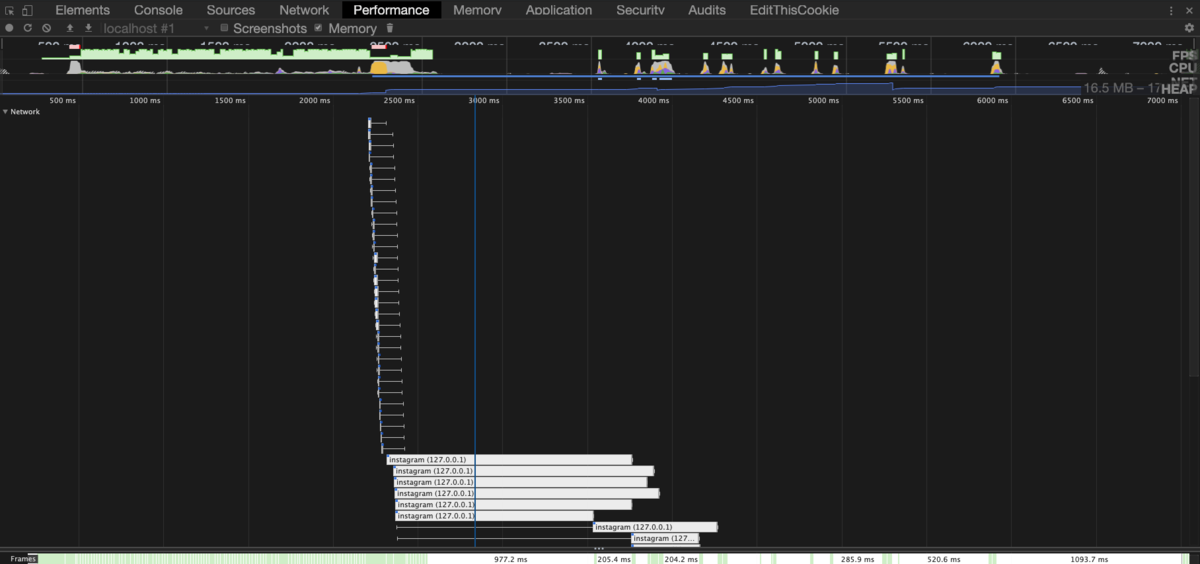Switch to the Console tab

pyautogui.click(x=158, y=10)
